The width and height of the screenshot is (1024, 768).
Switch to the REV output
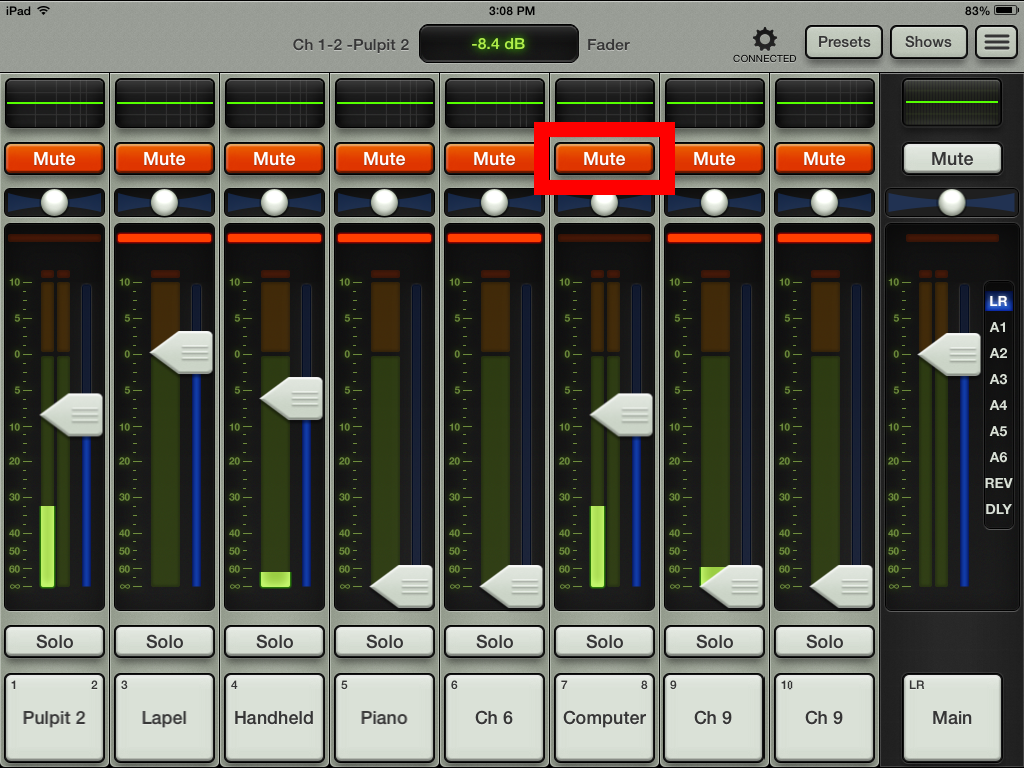pyautogui.click(x=998, y=483)
